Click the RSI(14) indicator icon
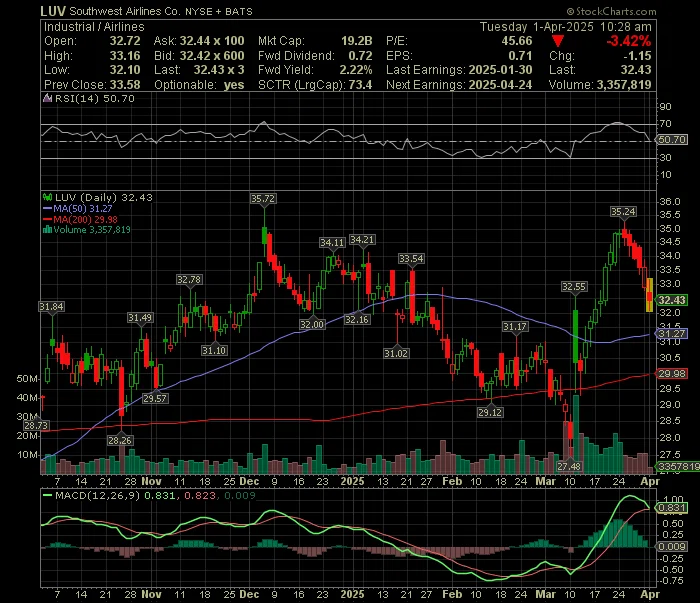Viewport: 700px width, 603px height. point(47,98)
